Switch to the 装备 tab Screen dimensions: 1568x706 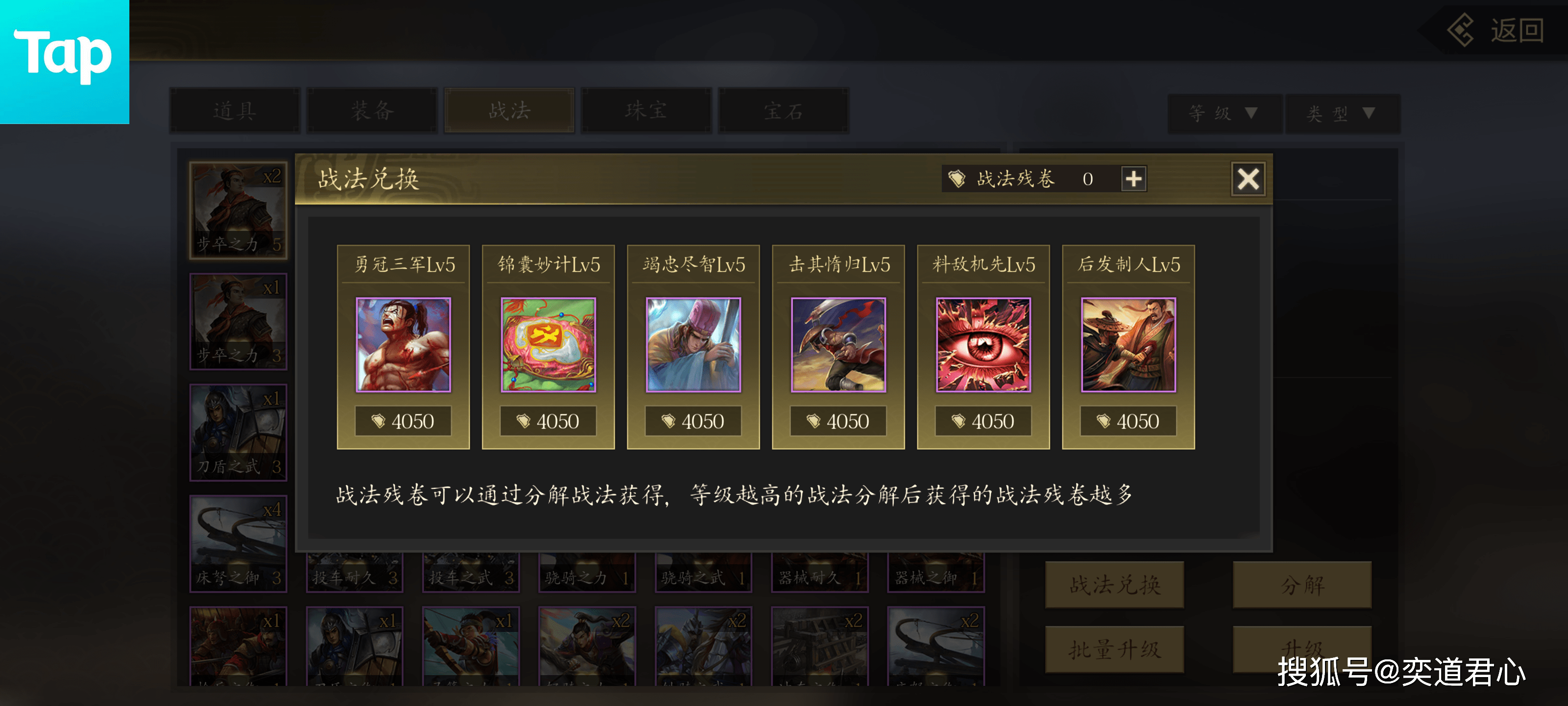pyautogui.click(x=372, y=110)
